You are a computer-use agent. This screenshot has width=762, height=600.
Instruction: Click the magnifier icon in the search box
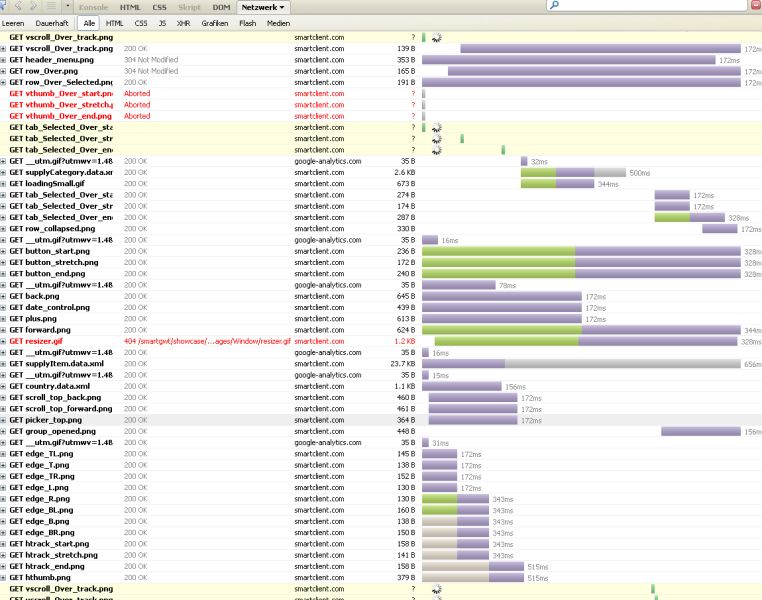553,6
